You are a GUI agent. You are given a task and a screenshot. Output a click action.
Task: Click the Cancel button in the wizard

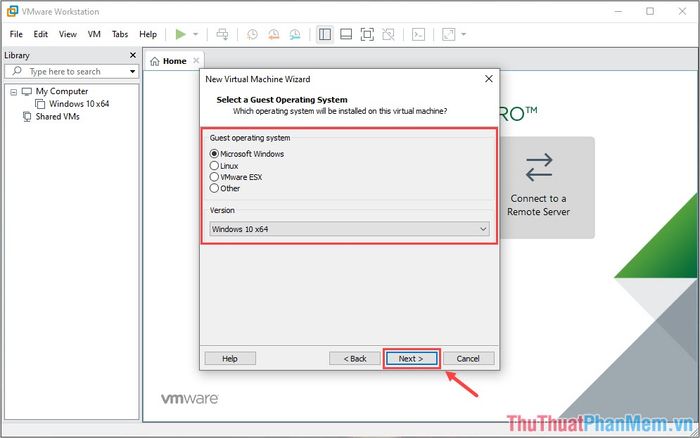468,359
